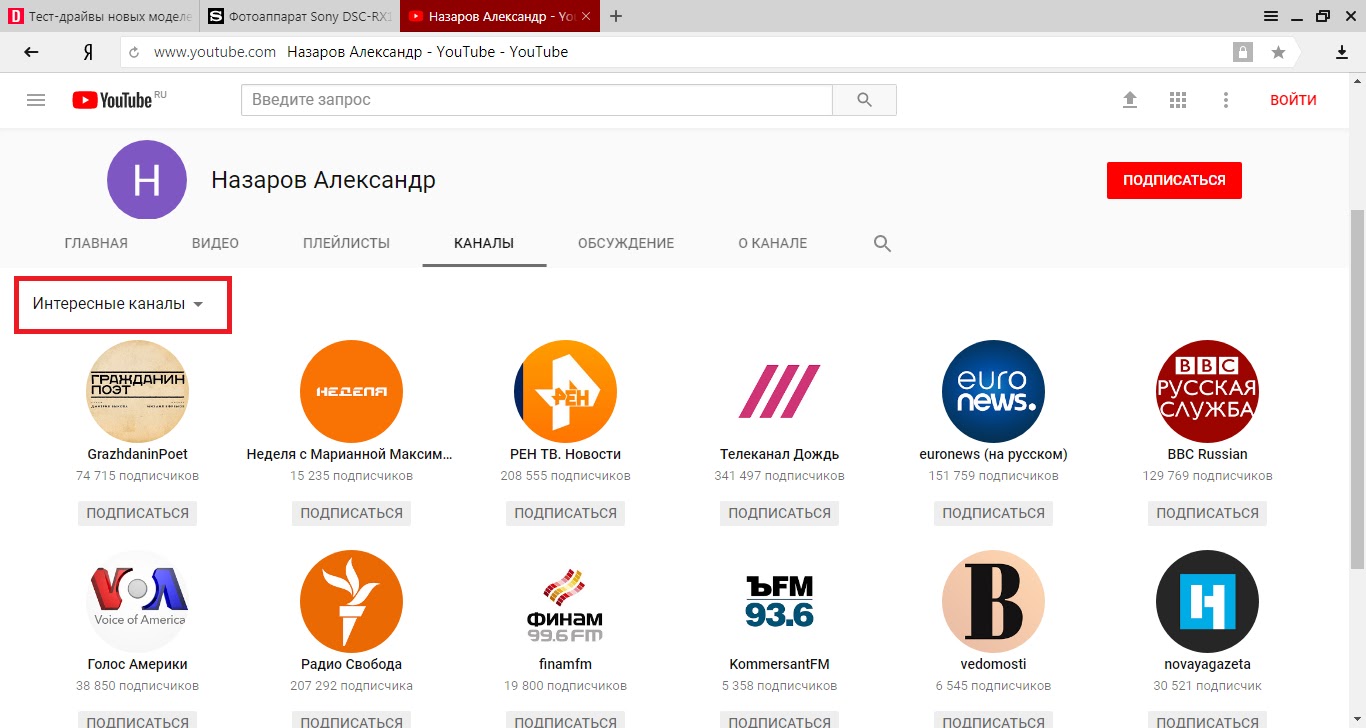Subscribe to Неделя с Марианной Максим…
This screenshot has width=1366, height=728.
click(351, 513)
